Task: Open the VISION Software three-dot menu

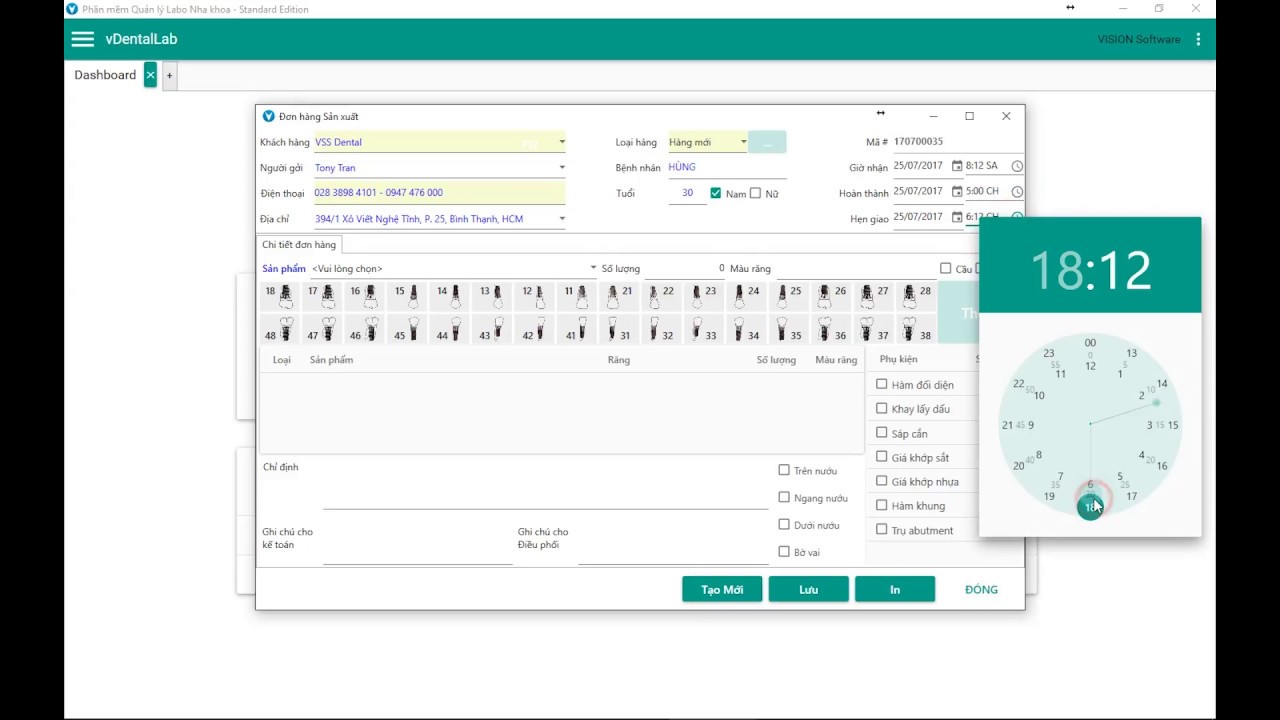Action: (x=1198, y=39)
